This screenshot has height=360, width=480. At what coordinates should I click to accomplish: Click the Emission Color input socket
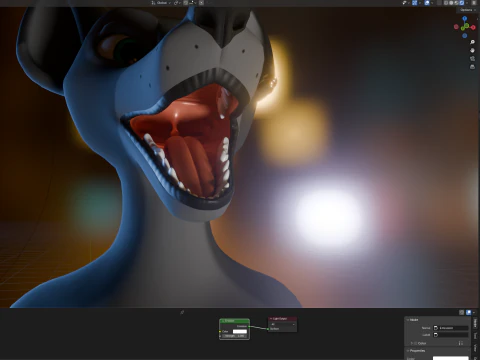(220, 331)
